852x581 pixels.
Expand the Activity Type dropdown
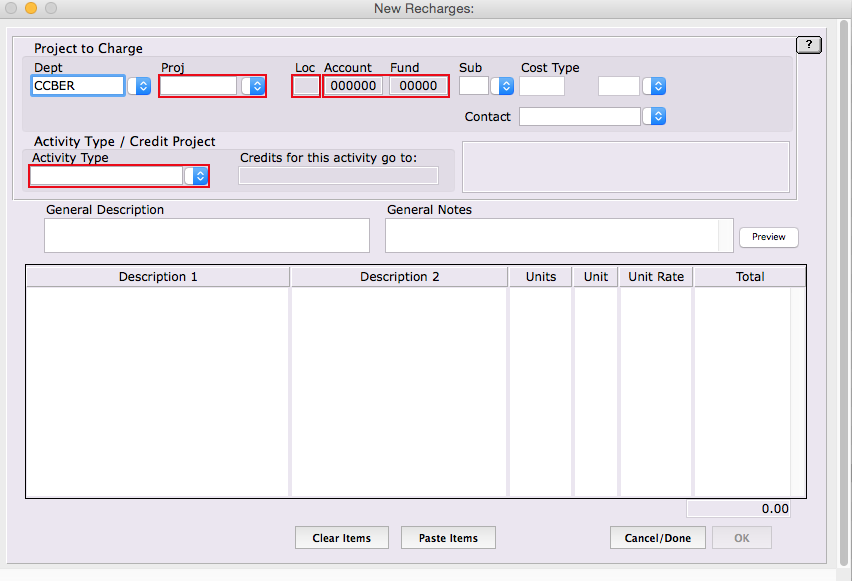(x=200, y=176)
